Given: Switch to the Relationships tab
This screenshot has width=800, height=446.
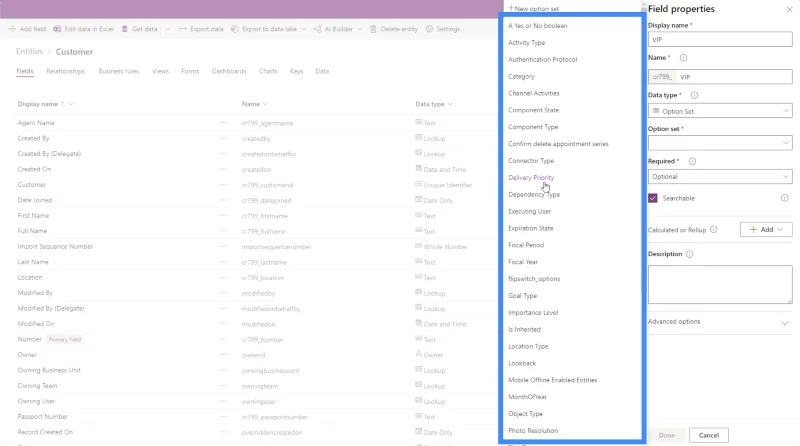Looking at the screenshot, I should [x=65, y=71].
